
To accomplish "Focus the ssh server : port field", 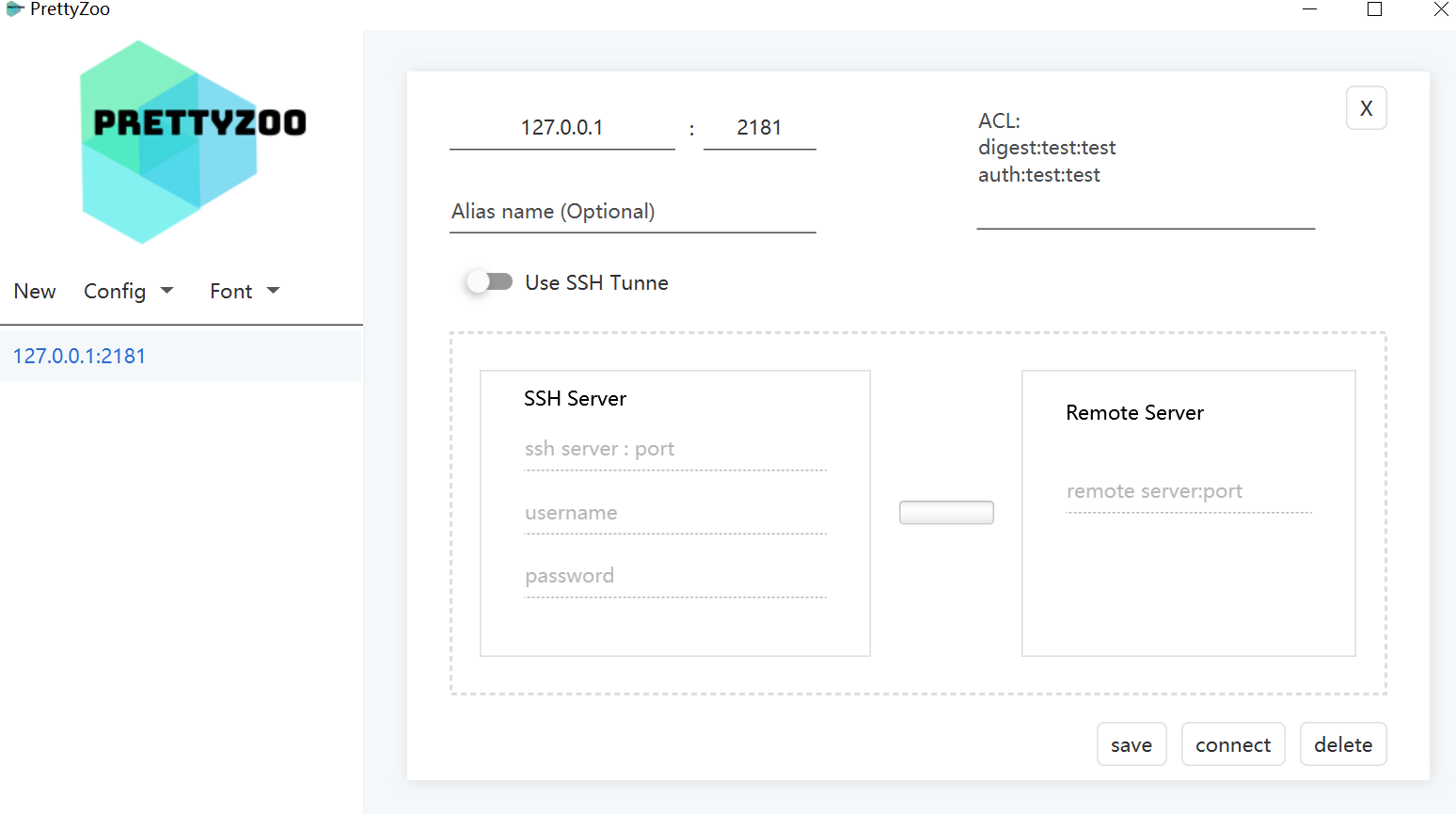I will pyautogui.click(x=674, y=449).
